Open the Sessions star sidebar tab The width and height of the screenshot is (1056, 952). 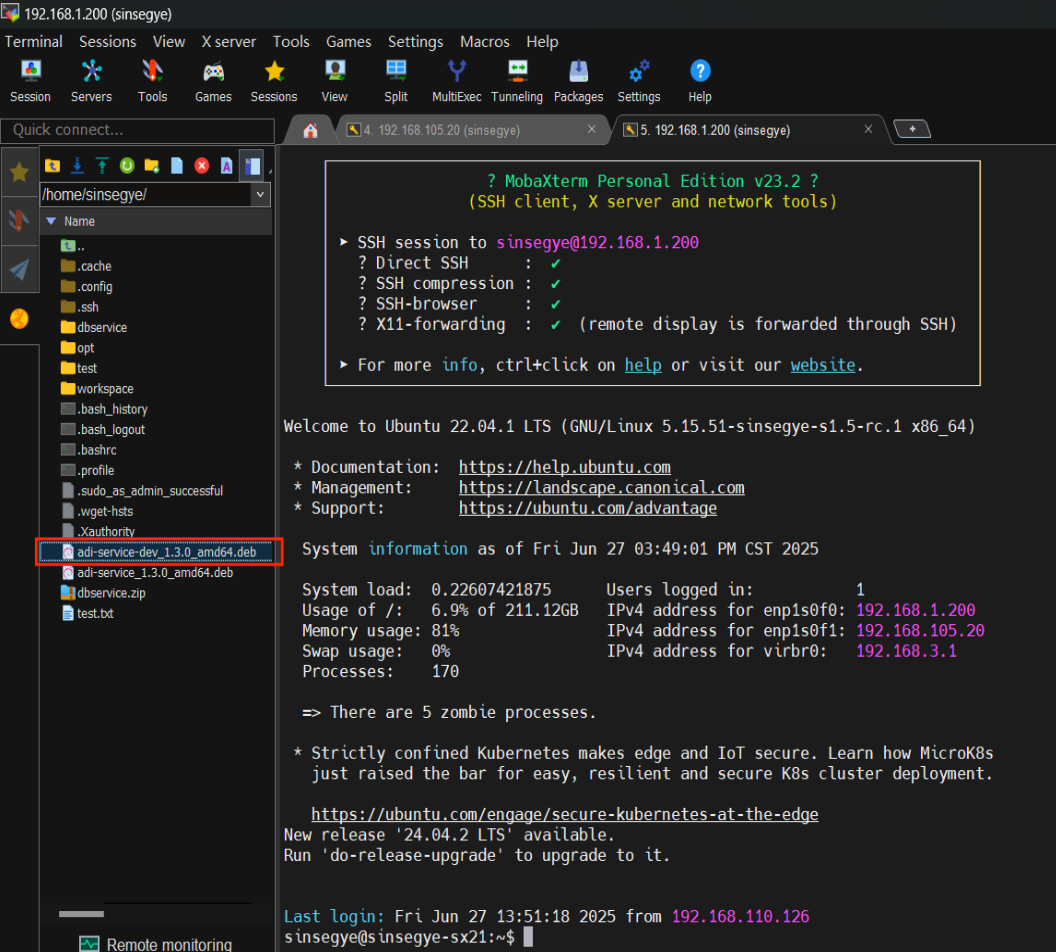(x=19, y=173)
